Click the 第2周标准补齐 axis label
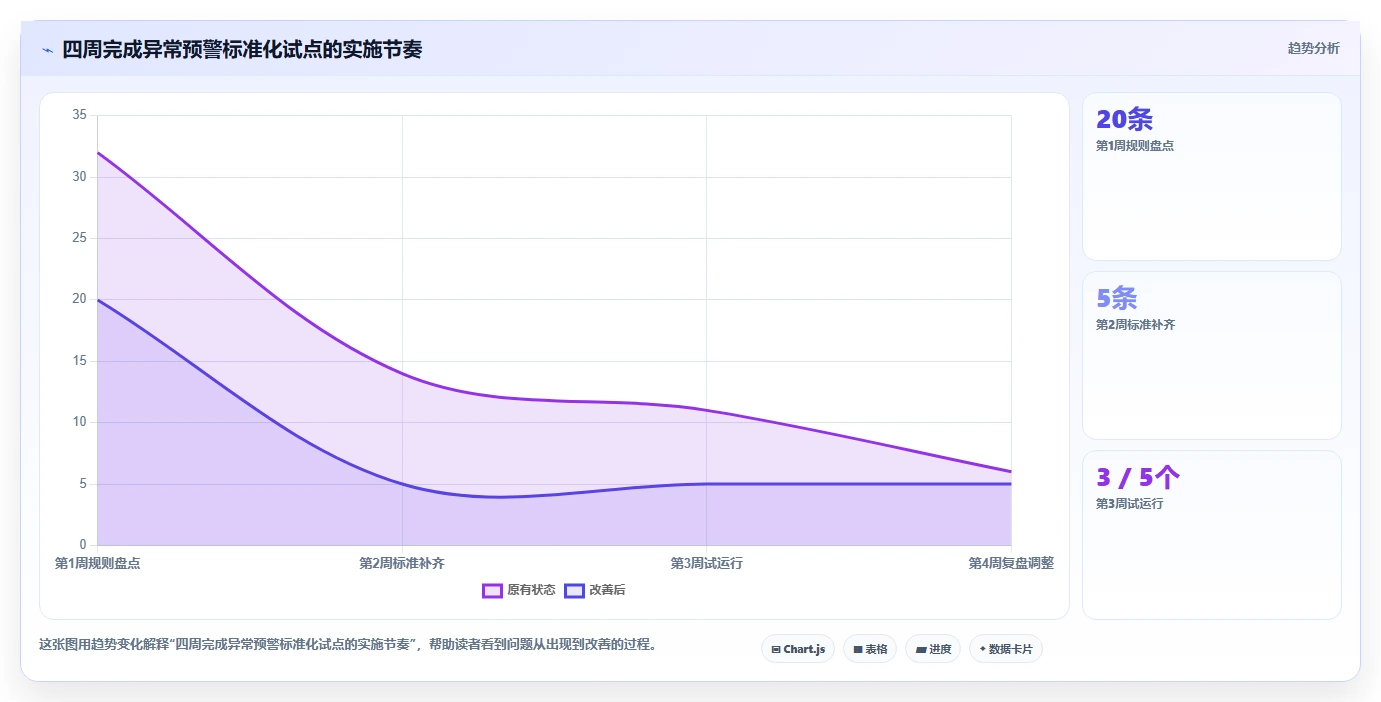This screenshot has height=702, width=1381. (402, 563)
